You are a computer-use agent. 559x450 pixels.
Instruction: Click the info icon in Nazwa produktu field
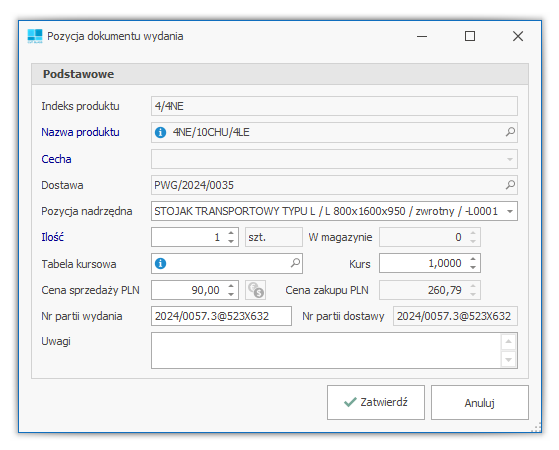click(x=160, y=132)
